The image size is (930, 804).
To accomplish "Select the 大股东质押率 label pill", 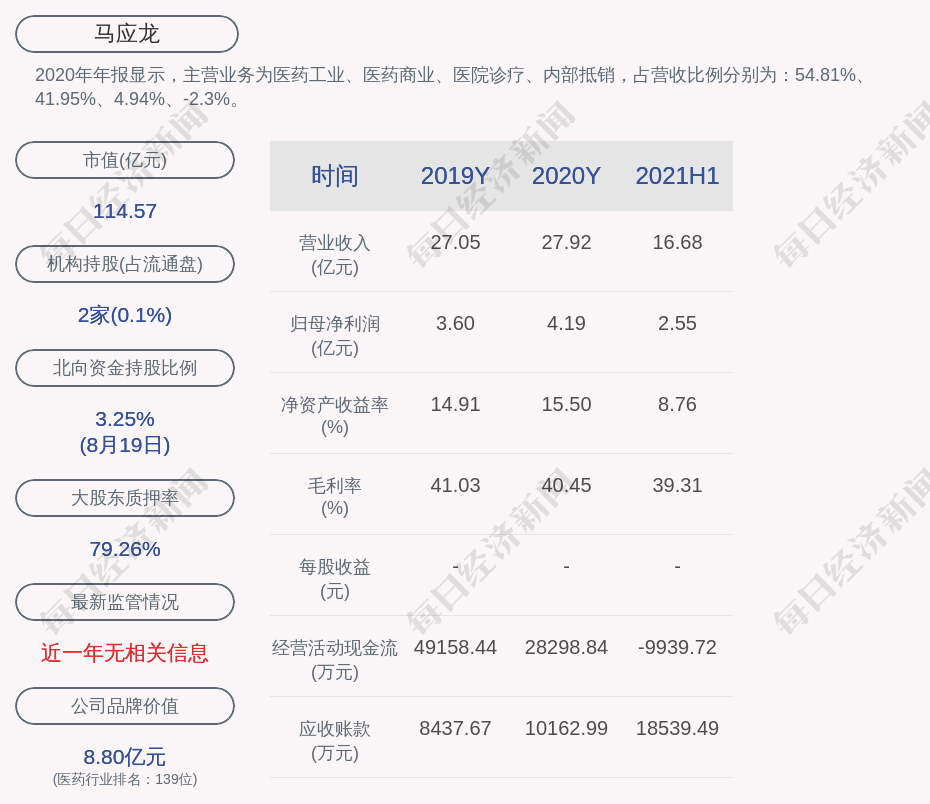I will pyautogui.click(x=125, y=498).
